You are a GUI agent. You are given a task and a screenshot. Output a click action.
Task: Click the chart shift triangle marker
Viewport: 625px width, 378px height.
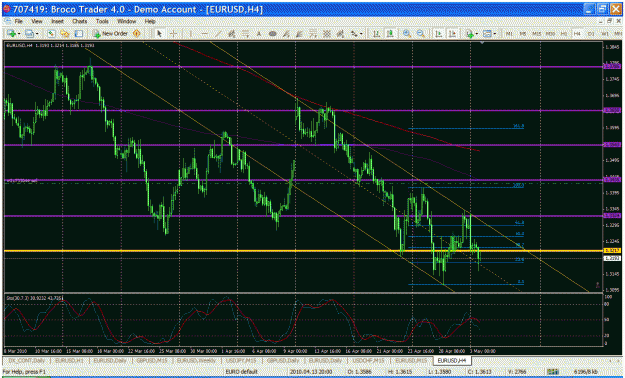click(482, 43)
